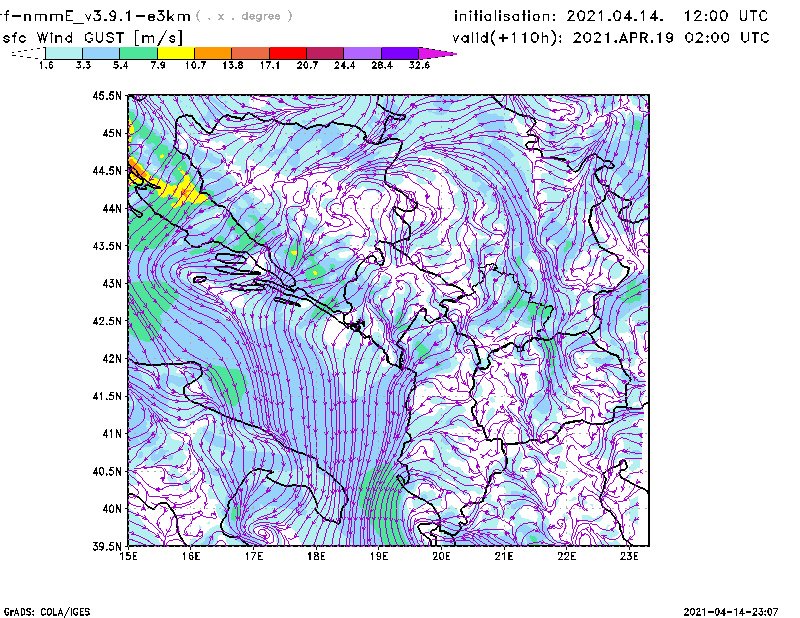Click the 18E longitude label
800x618 pixels.
tap(316, 556)
